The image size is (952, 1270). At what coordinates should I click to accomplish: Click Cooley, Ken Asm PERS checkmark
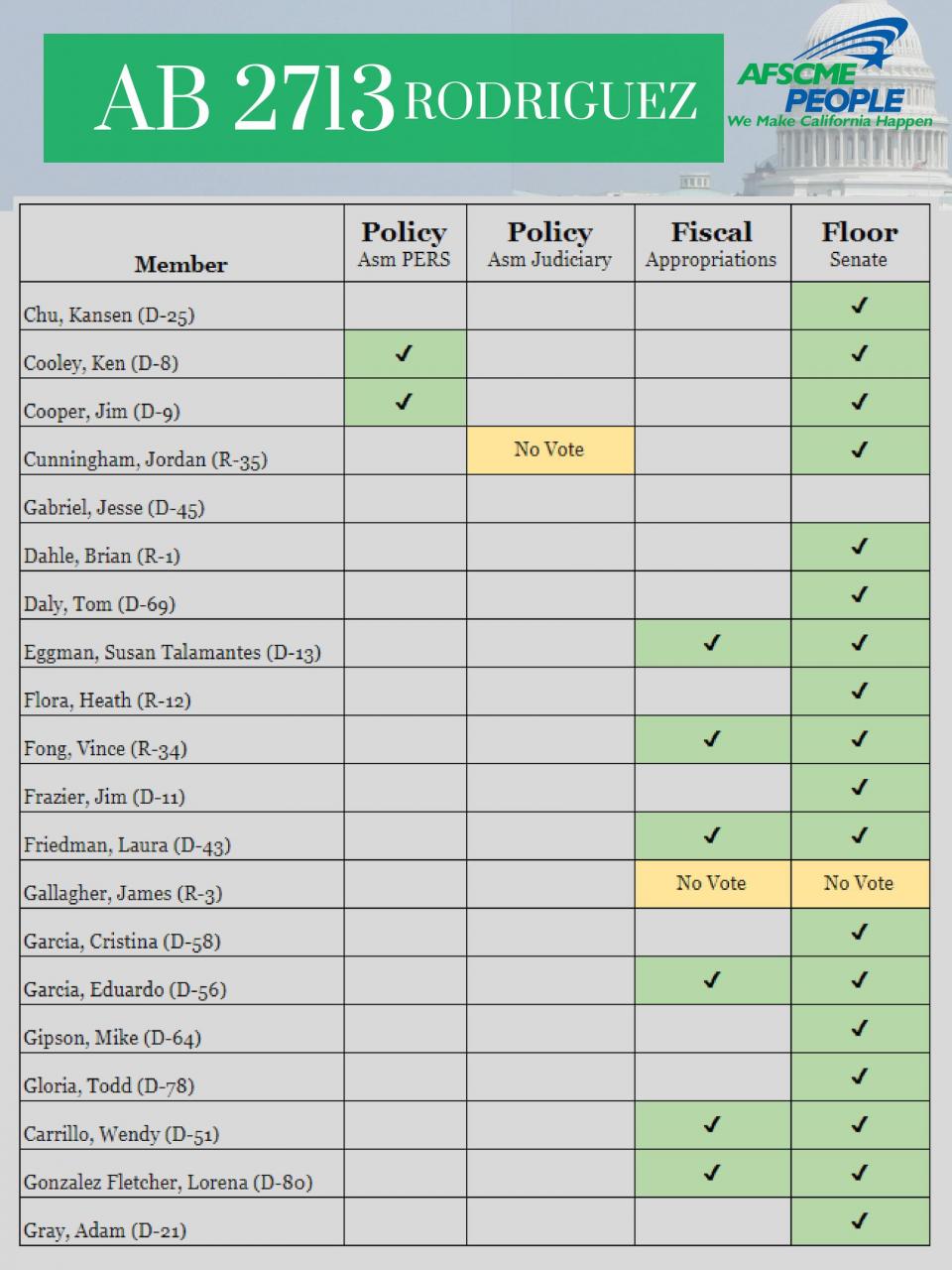tap(404, 353)
